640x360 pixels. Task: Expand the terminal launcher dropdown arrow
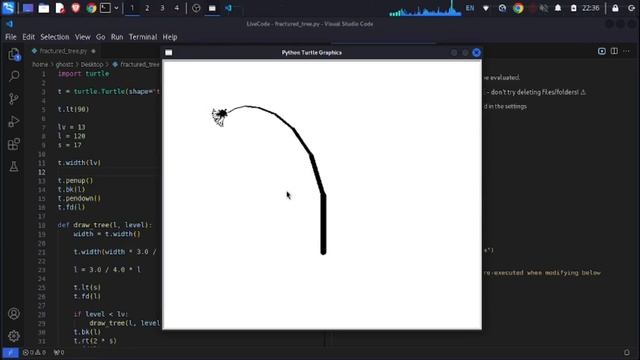tap(116, 8)
